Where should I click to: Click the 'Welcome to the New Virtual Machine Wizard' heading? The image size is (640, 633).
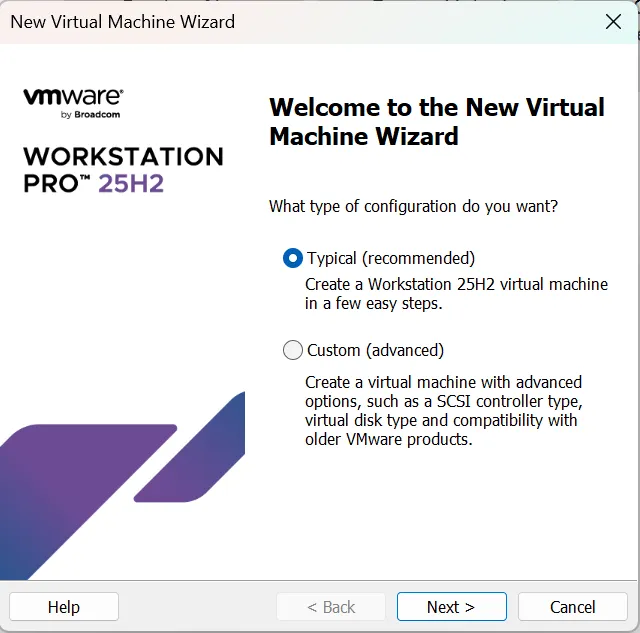437,122
